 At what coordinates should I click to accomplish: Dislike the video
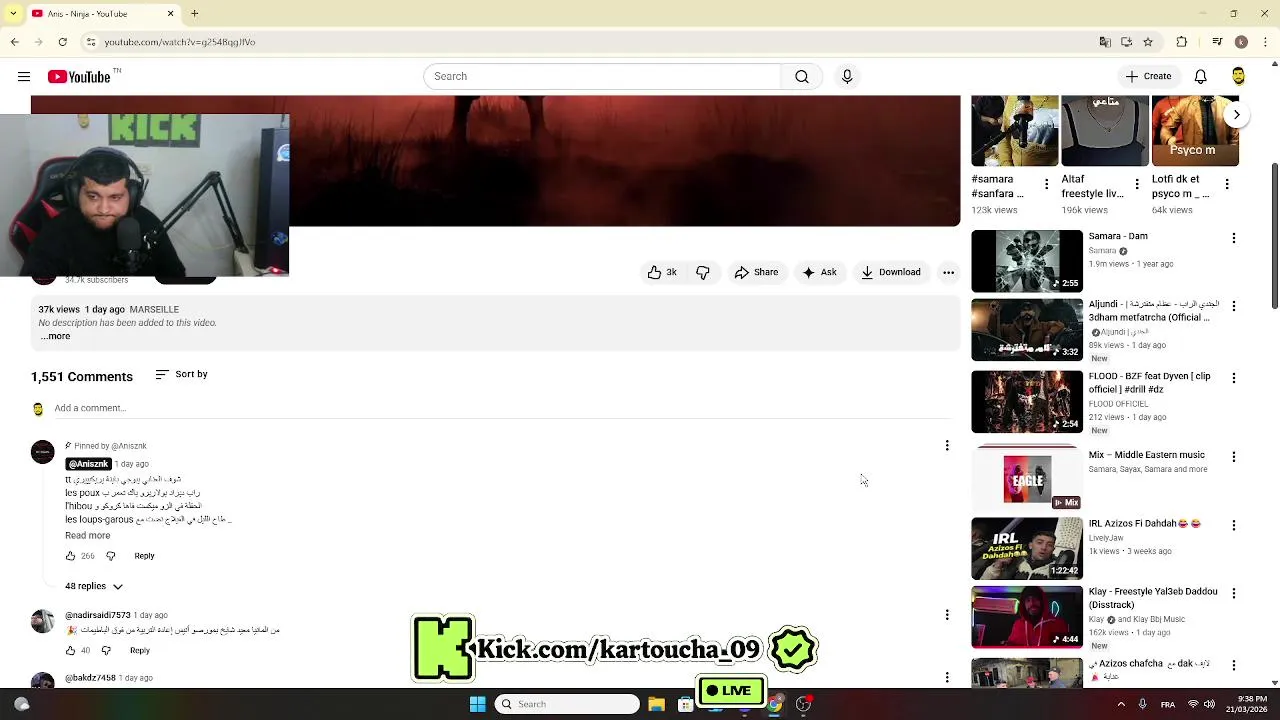[703, 272]
